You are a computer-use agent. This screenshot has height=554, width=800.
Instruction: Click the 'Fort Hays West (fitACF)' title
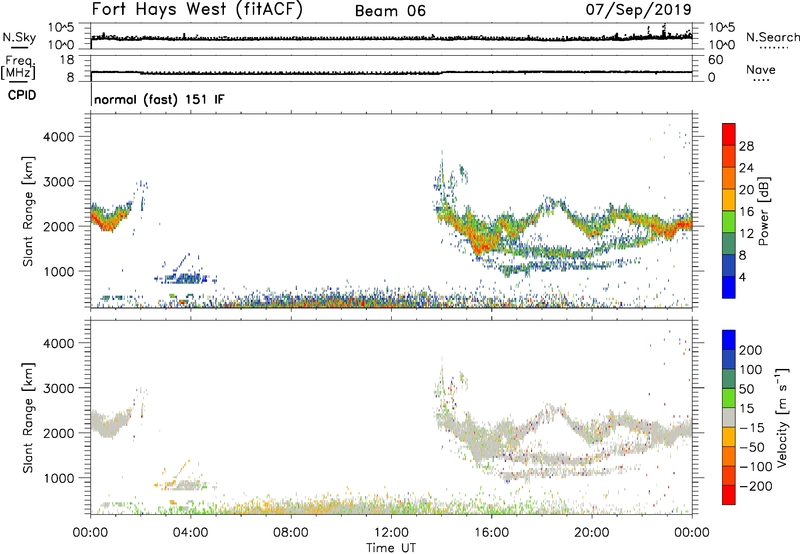click(x=197, y=9)
